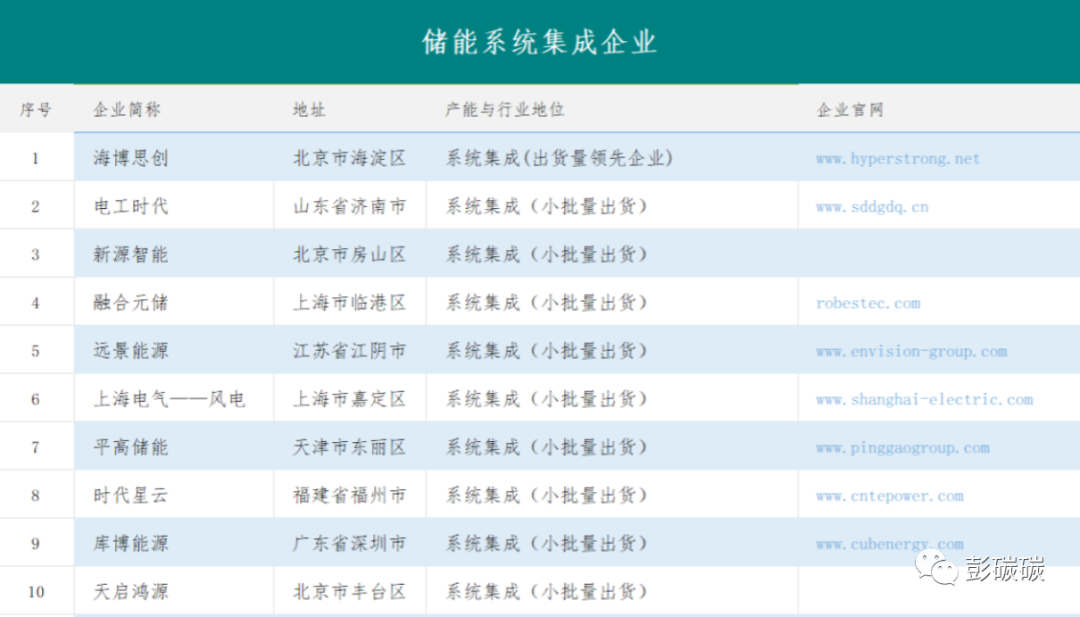Open the www.cntepower.com link
The width and height of the screenshot is (1080, 617).
tap(889, 496)
